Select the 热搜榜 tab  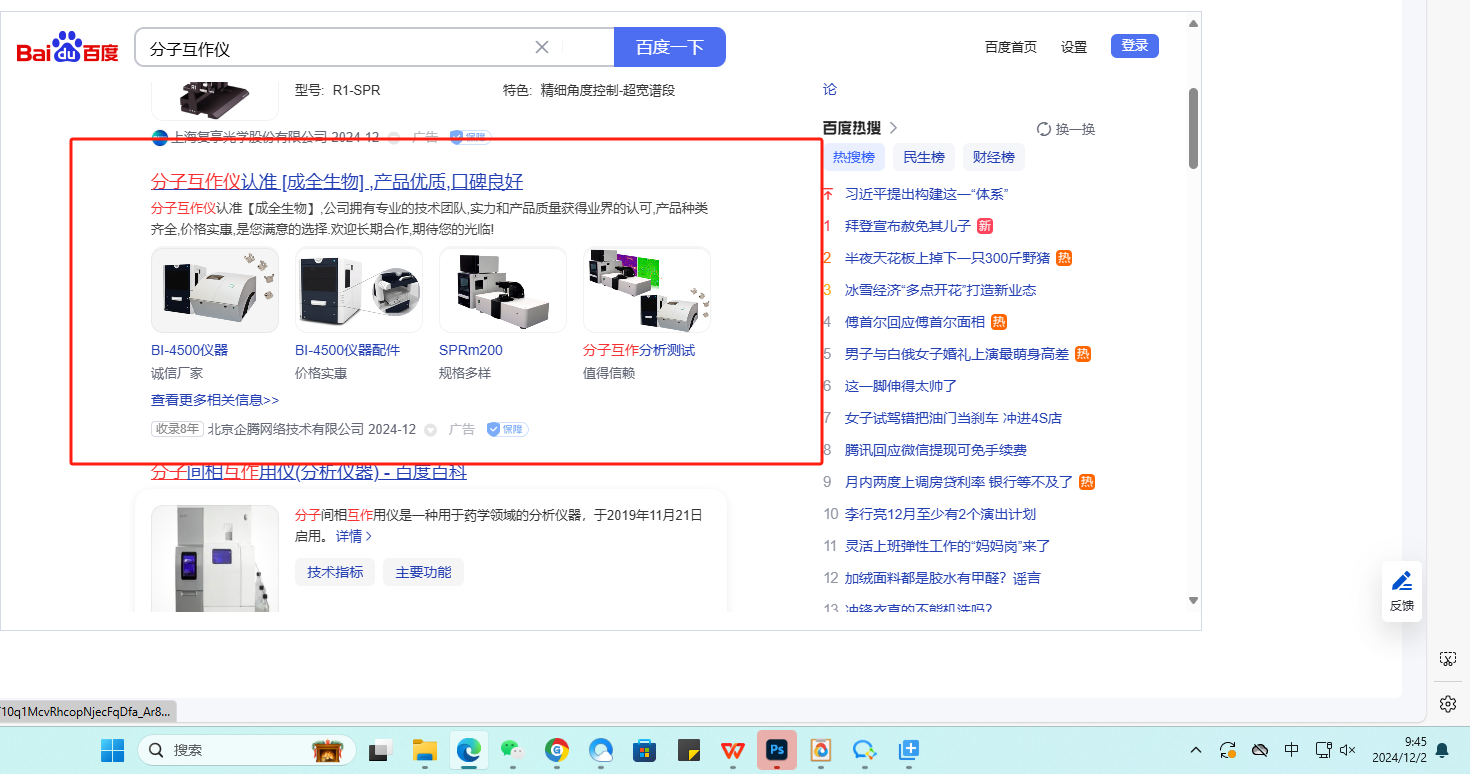854,157
